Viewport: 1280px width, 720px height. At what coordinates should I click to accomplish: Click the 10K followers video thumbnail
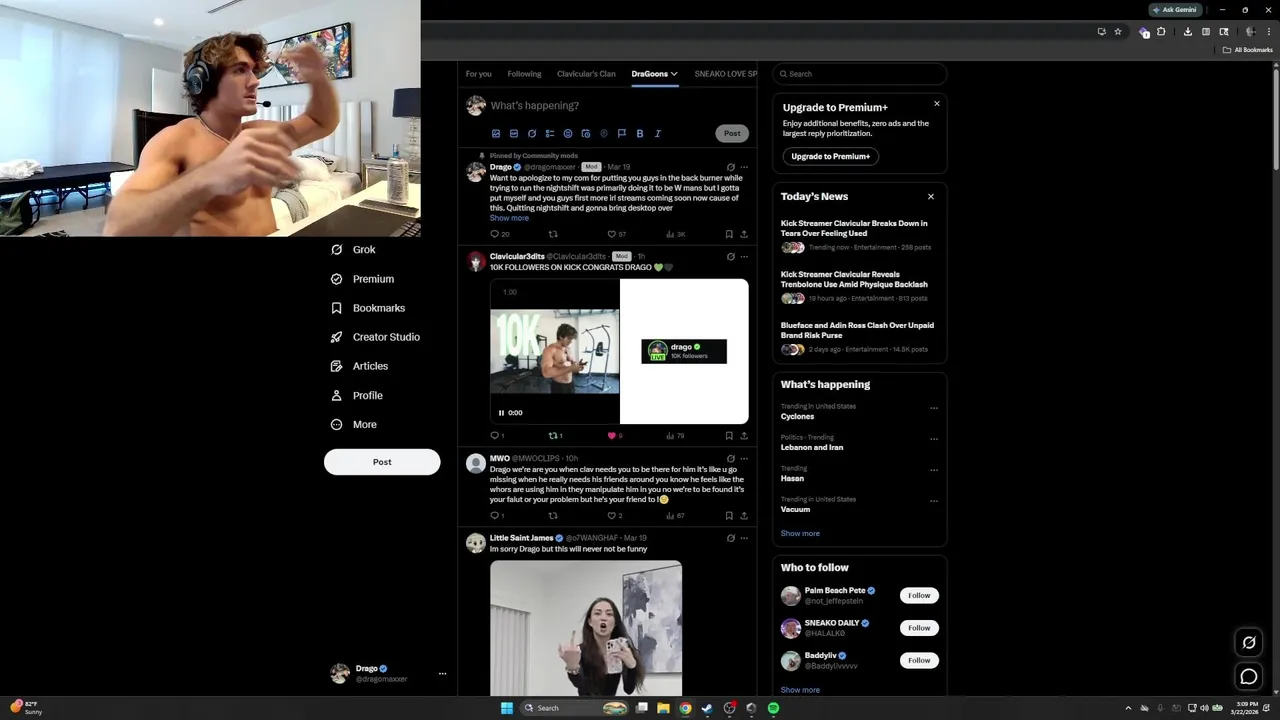pyautogui.click(x=555, y=352)
